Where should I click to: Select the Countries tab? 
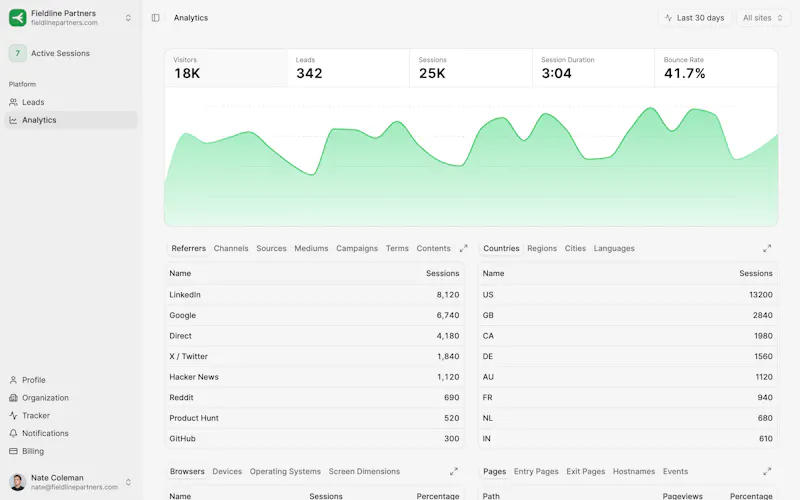coord(501,248)
